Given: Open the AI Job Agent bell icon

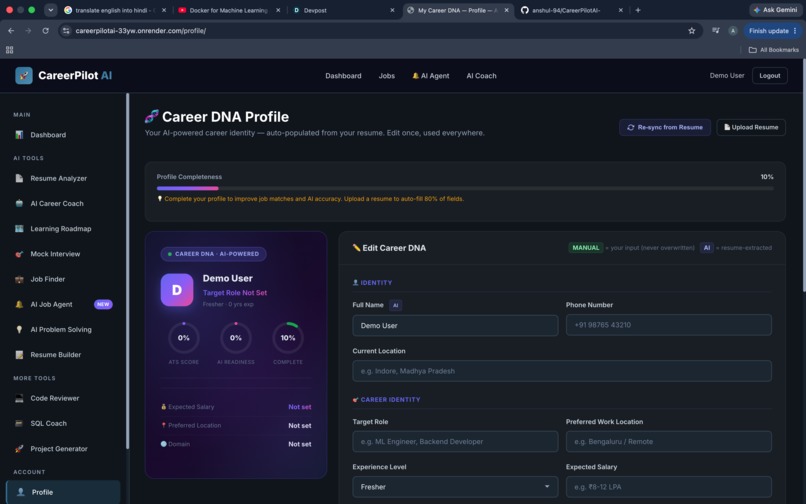Looking at the screenshot, I should pos(19,304).
